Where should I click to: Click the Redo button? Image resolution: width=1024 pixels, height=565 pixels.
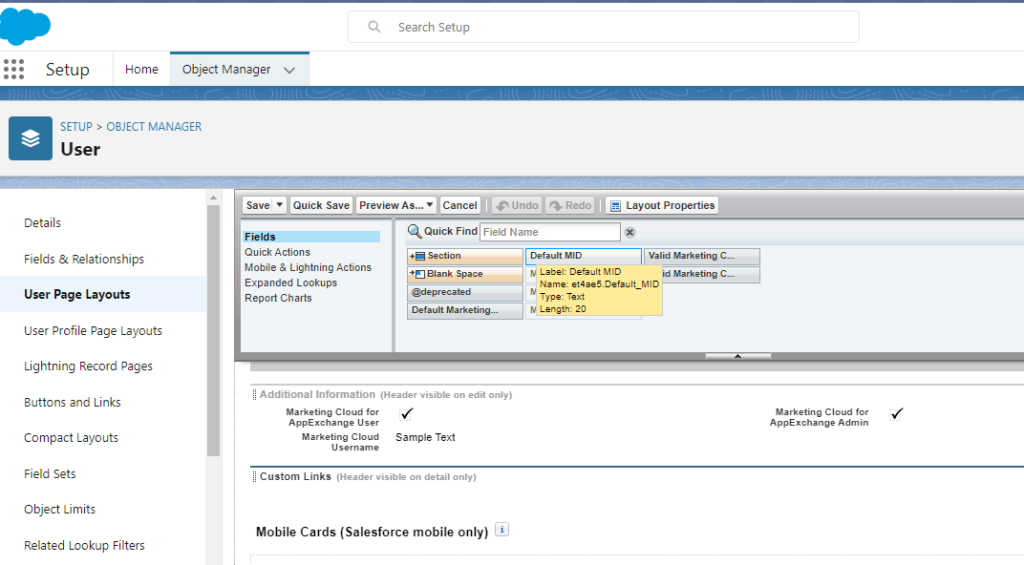[x=570, y=205]
